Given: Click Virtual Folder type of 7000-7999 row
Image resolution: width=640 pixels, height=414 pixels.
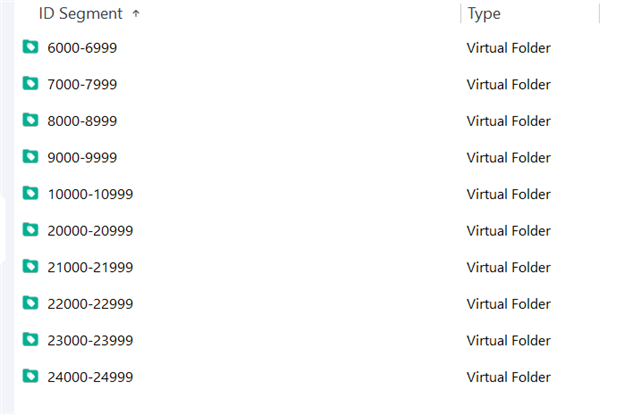Looking at the screenshot, I should 508,85.
